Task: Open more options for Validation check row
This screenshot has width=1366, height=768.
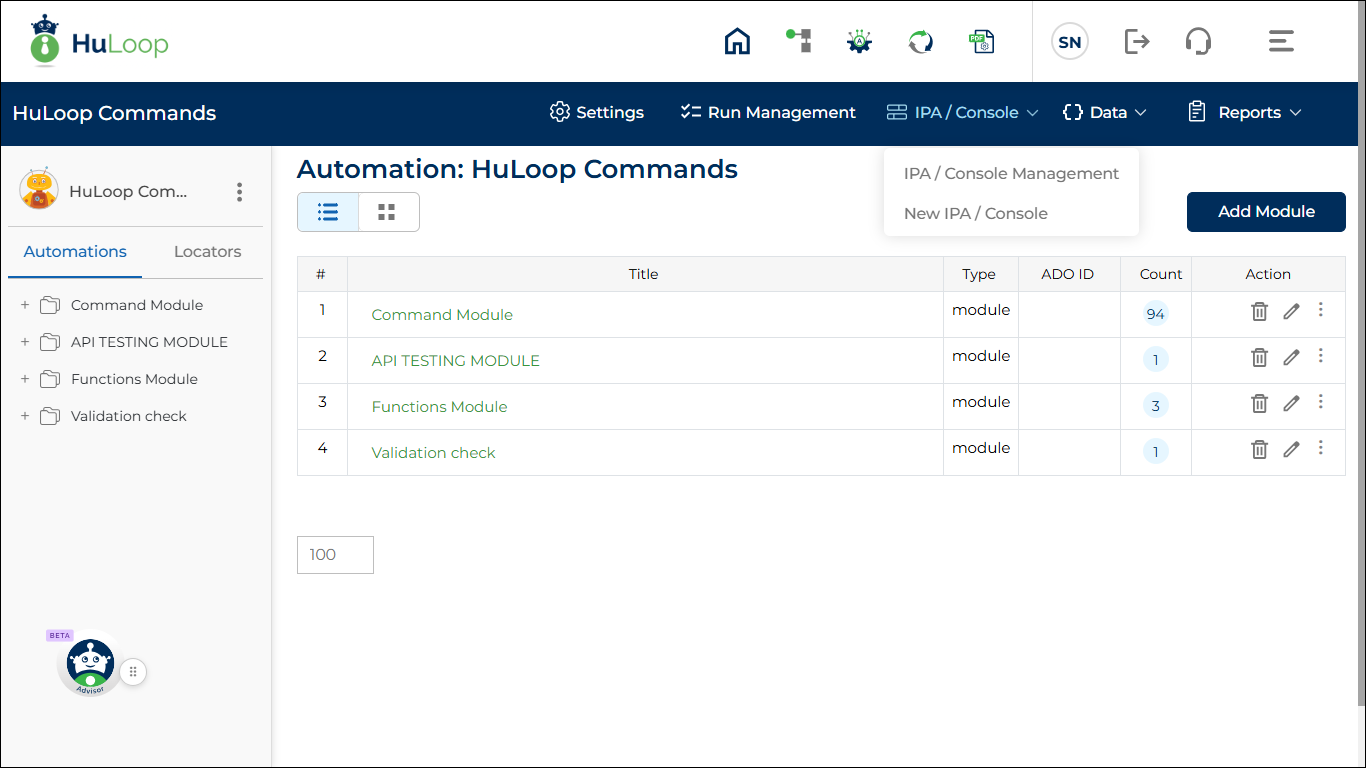Action: coord(1320,448)
